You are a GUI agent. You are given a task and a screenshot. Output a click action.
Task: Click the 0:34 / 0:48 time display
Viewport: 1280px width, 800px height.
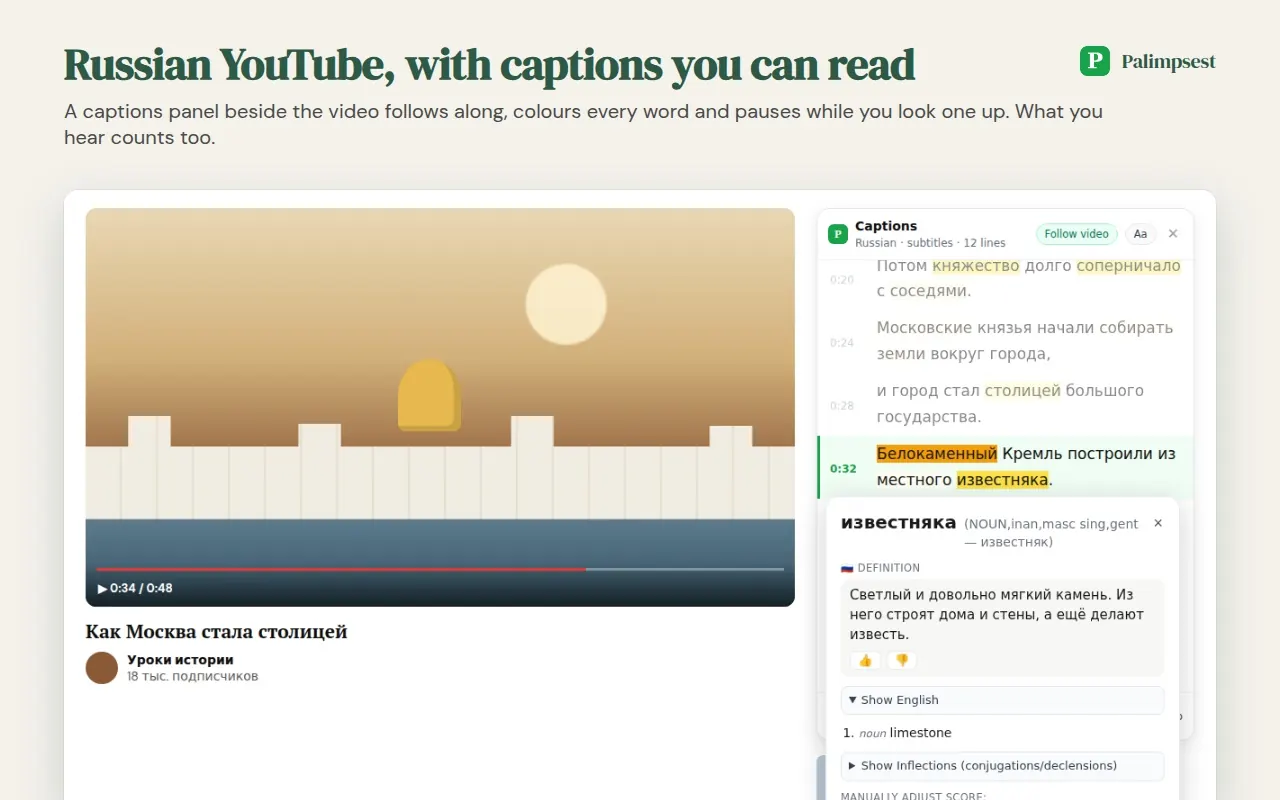tap(141, 588)
